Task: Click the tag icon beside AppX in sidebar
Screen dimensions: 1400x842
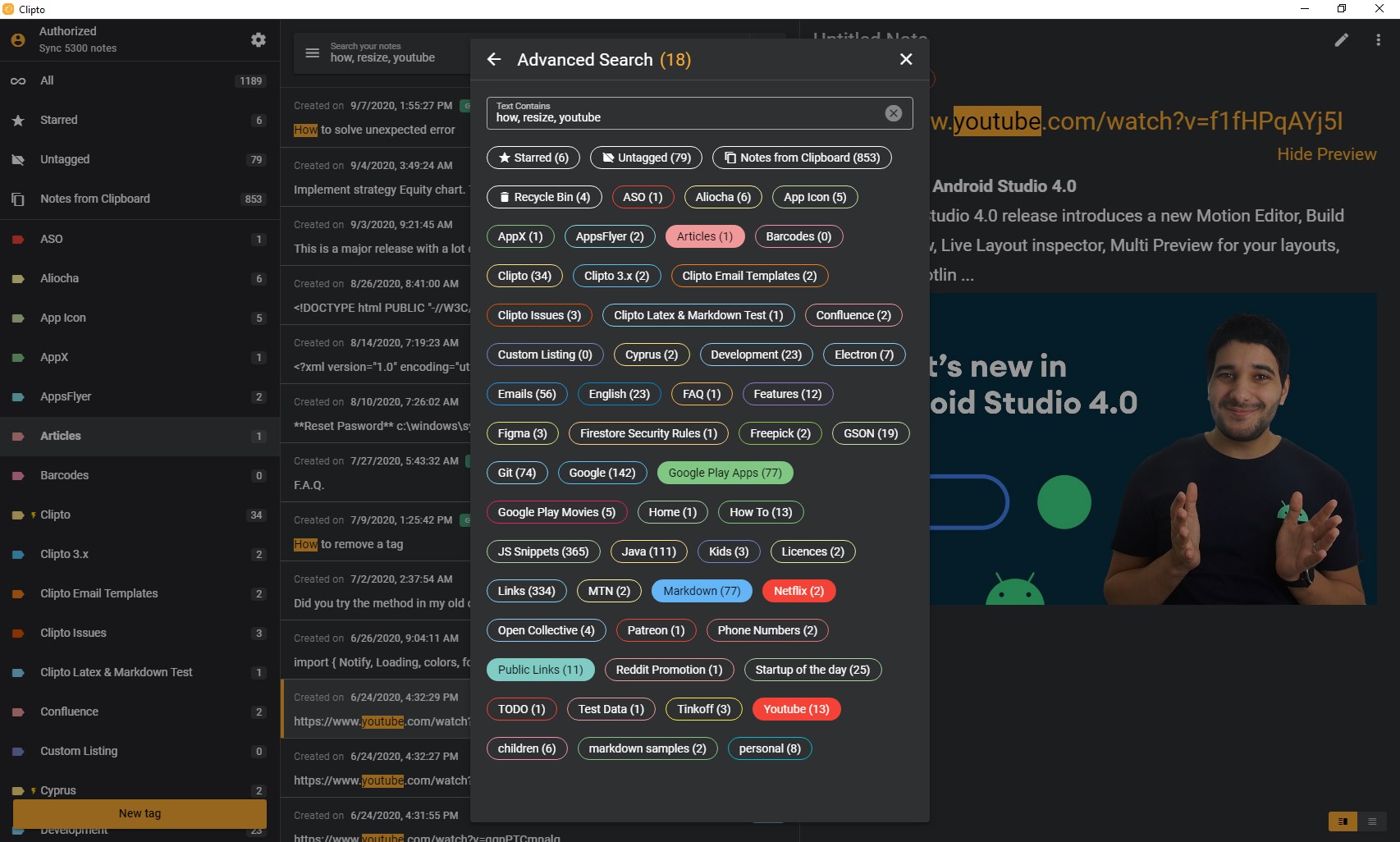Action: pos(18,357)
